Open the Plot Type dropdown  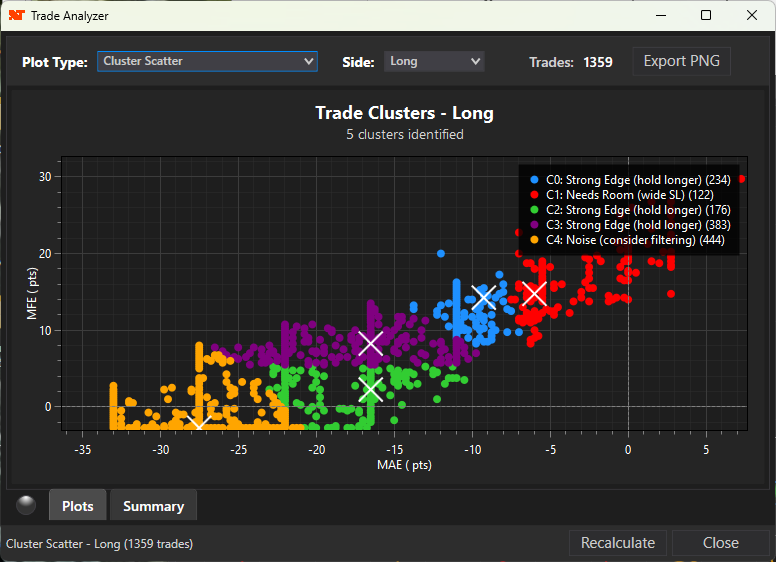(207, 61)
